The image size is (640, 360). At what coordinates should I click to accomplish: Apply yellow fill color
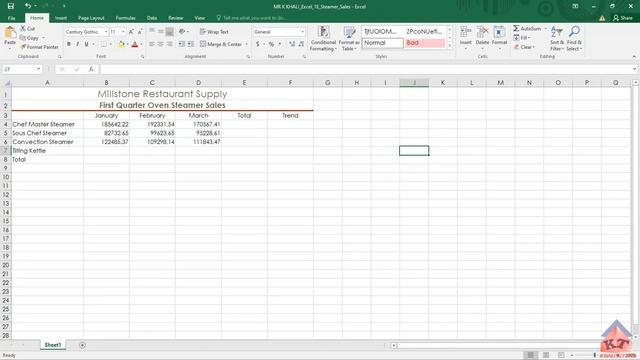tap(121, 44)
